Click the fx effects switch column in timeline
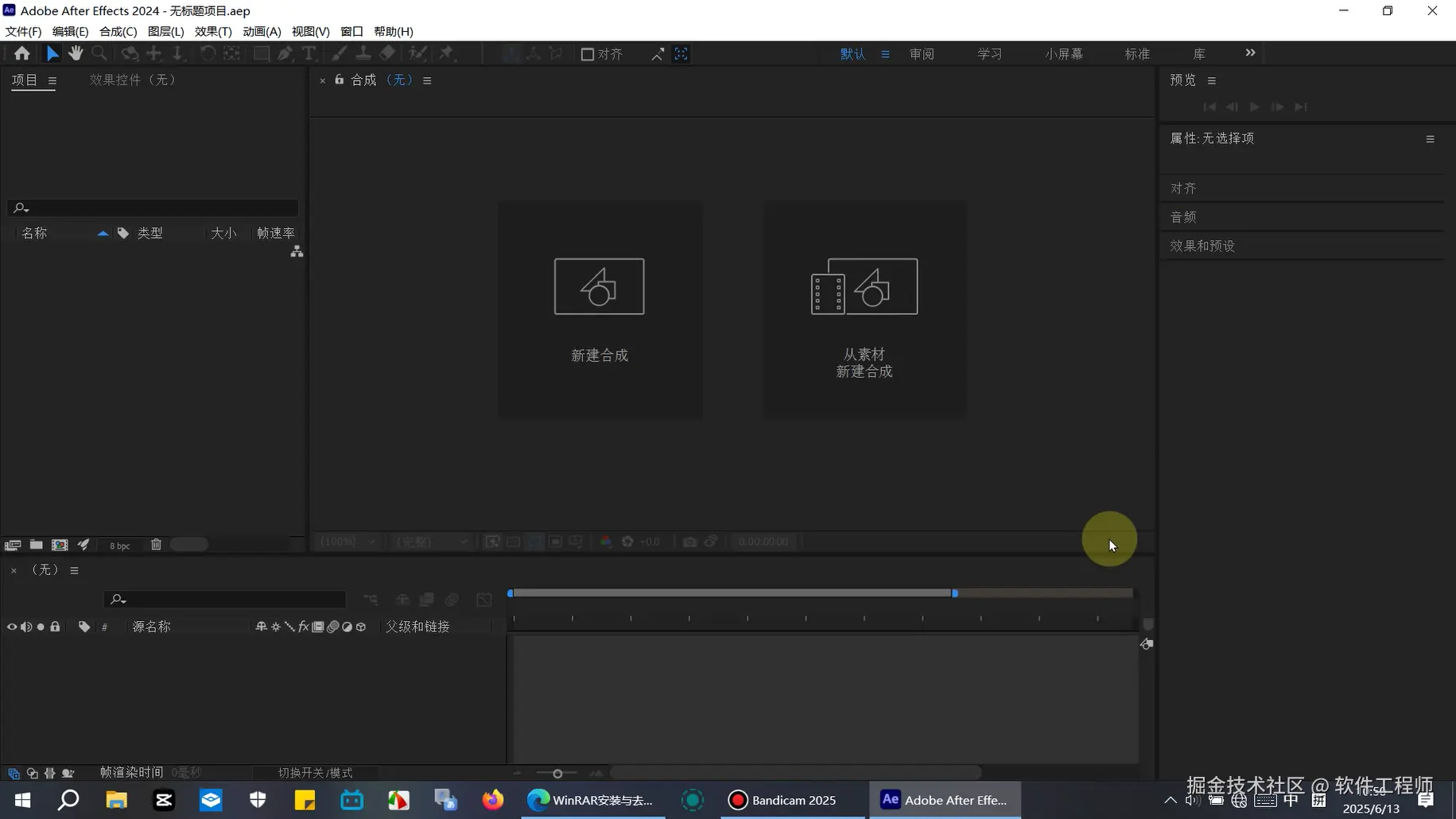The image size is (1456, 819). (304, 627)
